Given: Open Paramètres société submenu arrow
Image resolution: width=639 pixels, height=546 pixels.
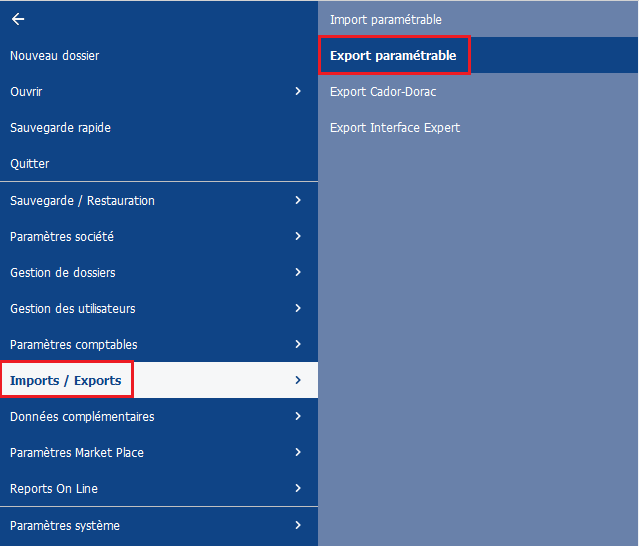Looking at the screenshot, I should pos(298,237).
